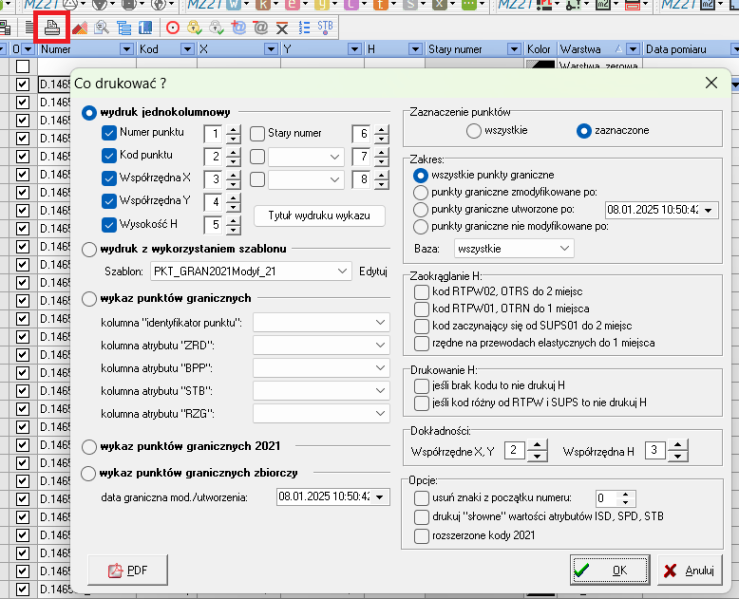Screen dimensions: 739x599
Task: Select wydruk jednokolumnowy radio option
Action: point(89,113)
